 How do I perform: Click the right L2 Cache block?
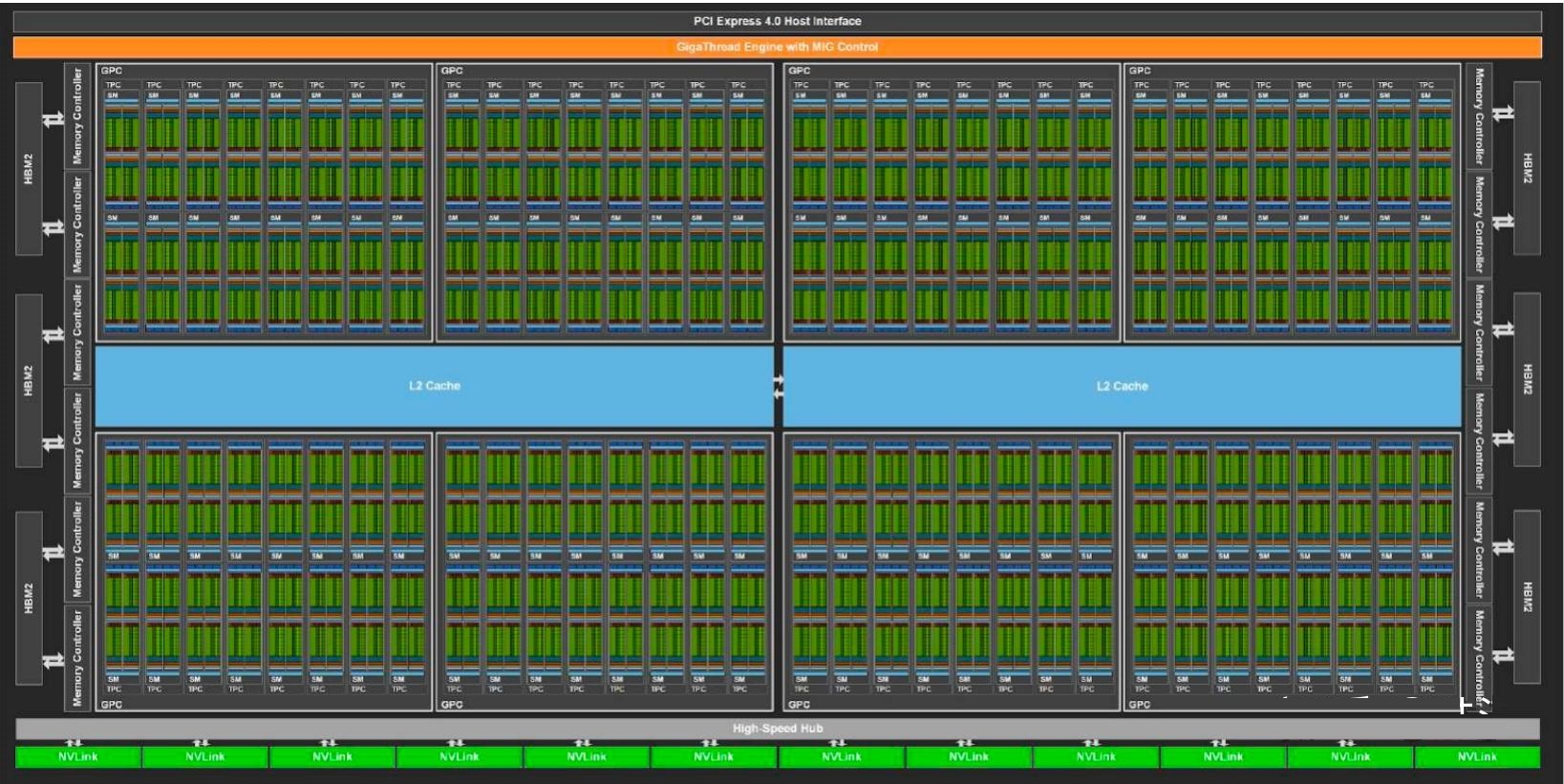(1122, 386)
